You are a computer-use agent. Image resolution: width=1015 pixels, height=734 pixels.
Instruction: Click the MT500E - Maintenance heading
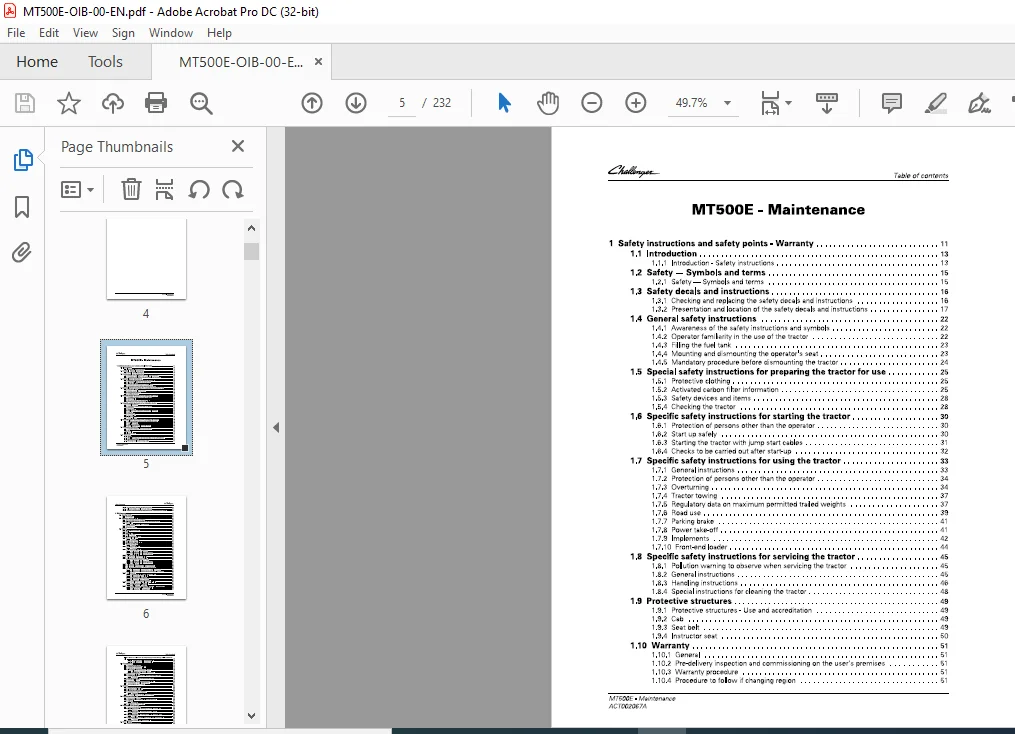pos(778,210)
